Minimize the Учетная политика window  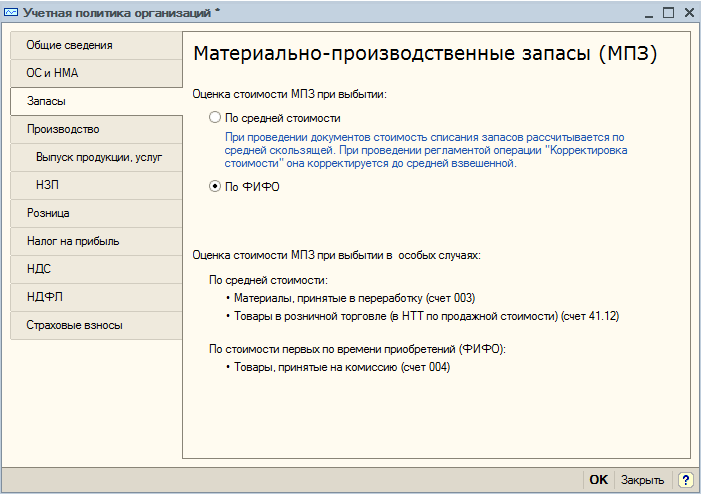[649, 13]
